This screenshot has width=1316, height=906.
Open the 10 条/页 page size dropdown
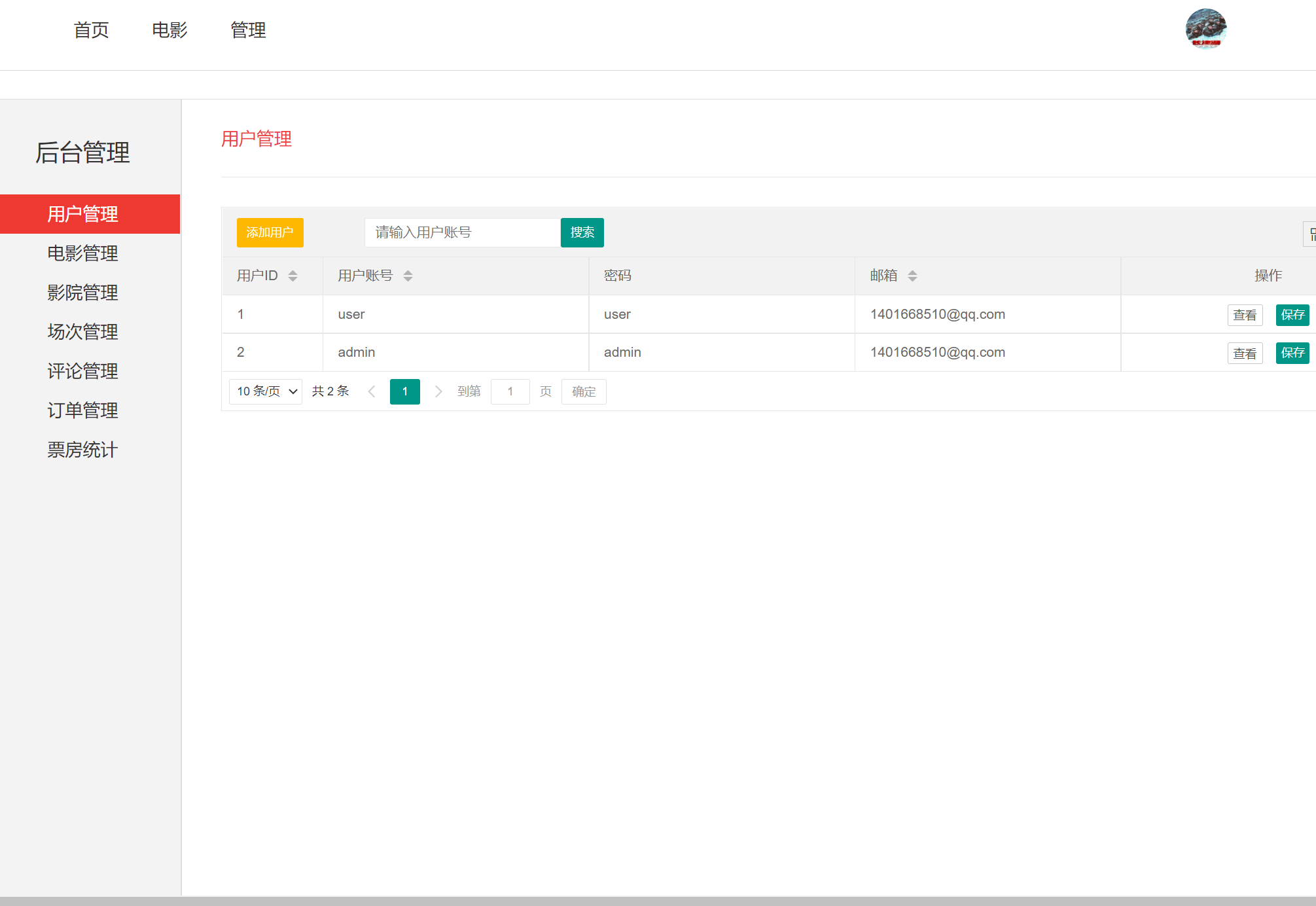266,391
